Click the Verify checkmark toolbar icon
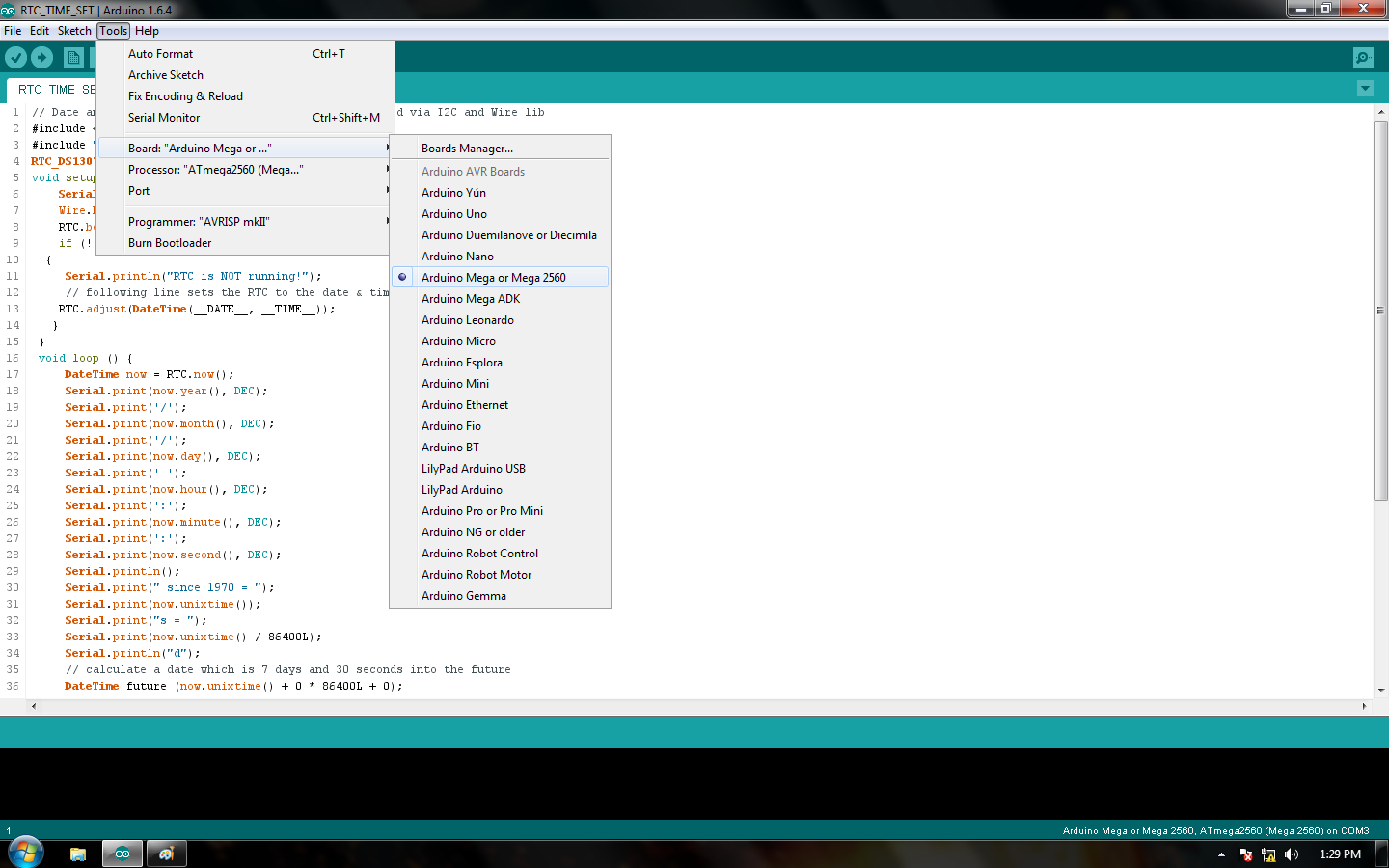1389x868 pixels. coord(15,58)
